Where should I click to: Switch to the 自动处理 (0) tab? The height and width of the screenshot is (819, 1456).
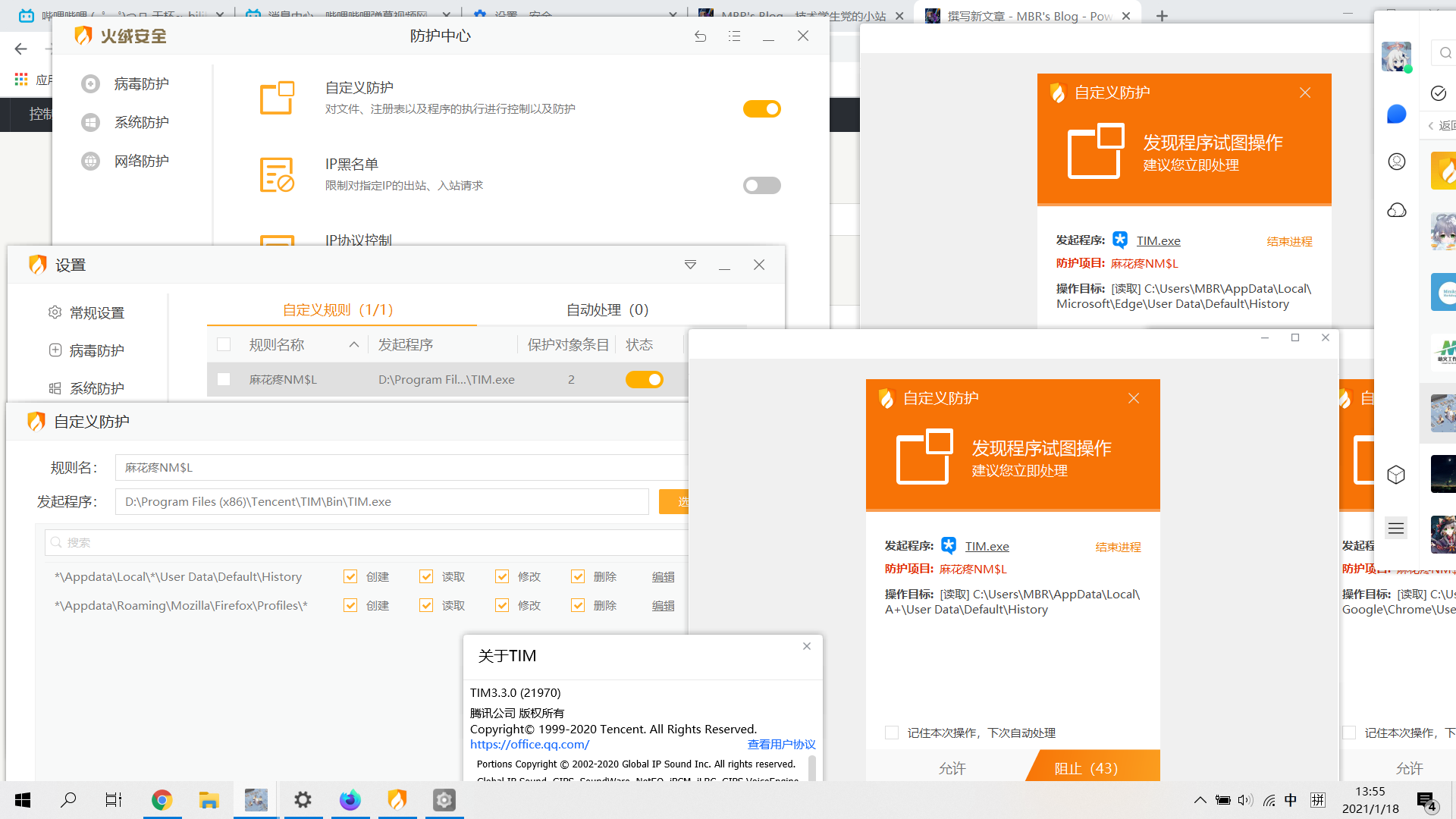pyautogui.click(x=607, y=309)
